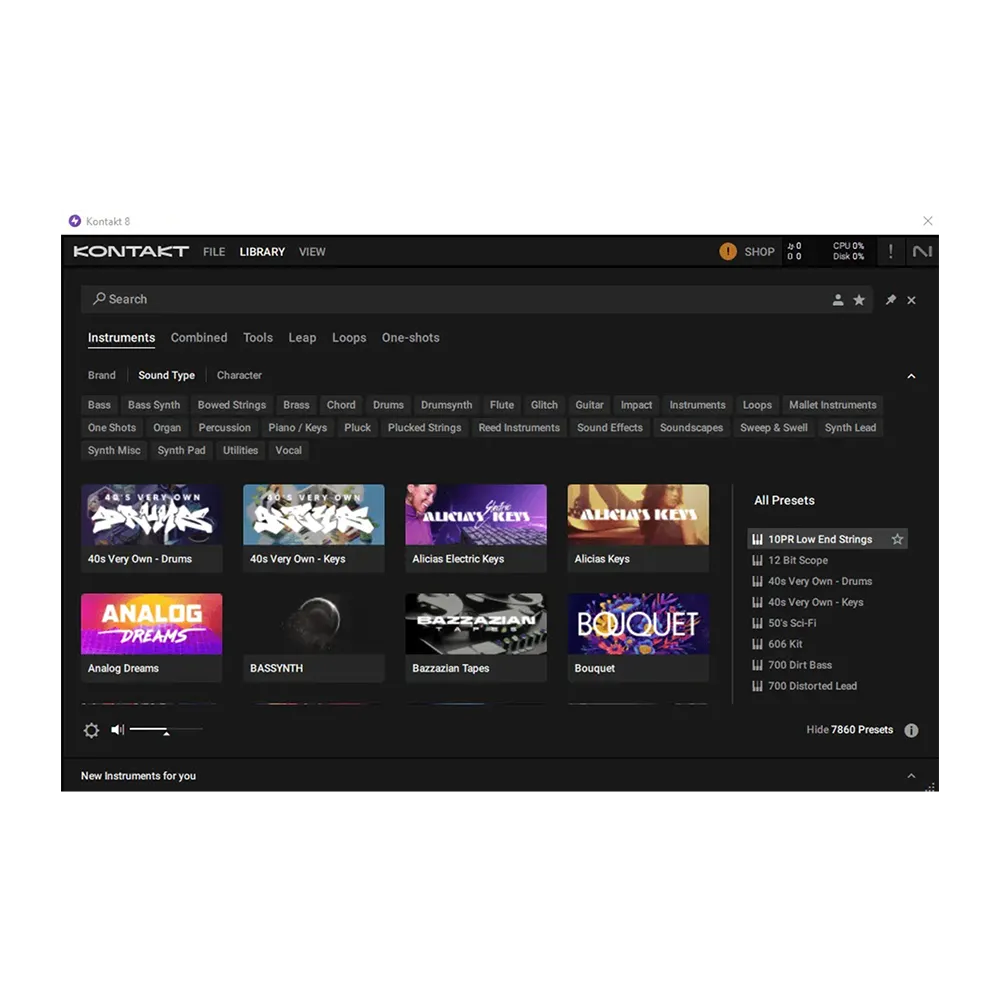The image size is (1000, 1000).
Task: Select the Sound Type filter category
Action: point(166,375)
